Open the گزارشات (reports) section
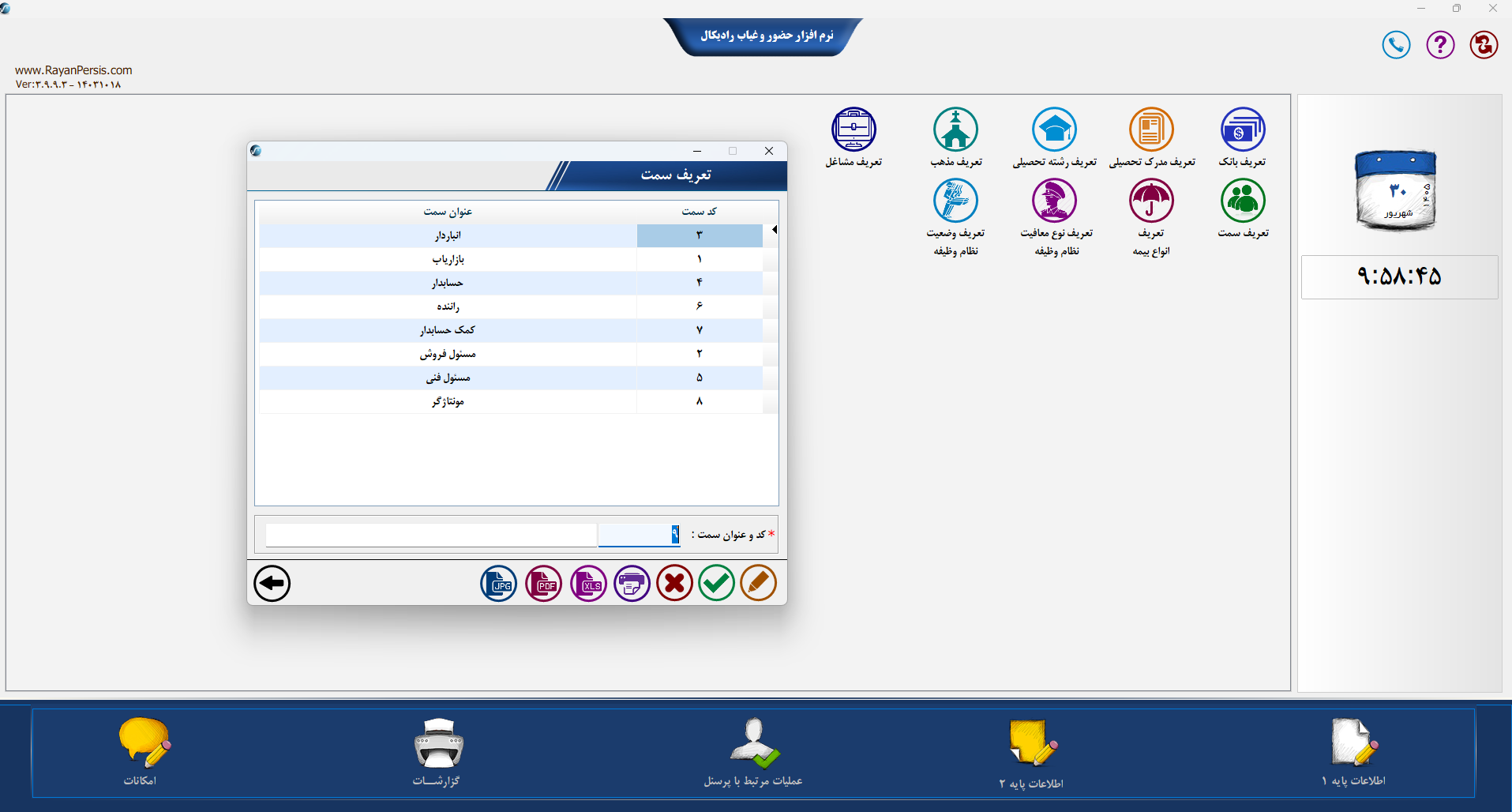This screenshot has height=812, width=1512. (x=437, y=752)
